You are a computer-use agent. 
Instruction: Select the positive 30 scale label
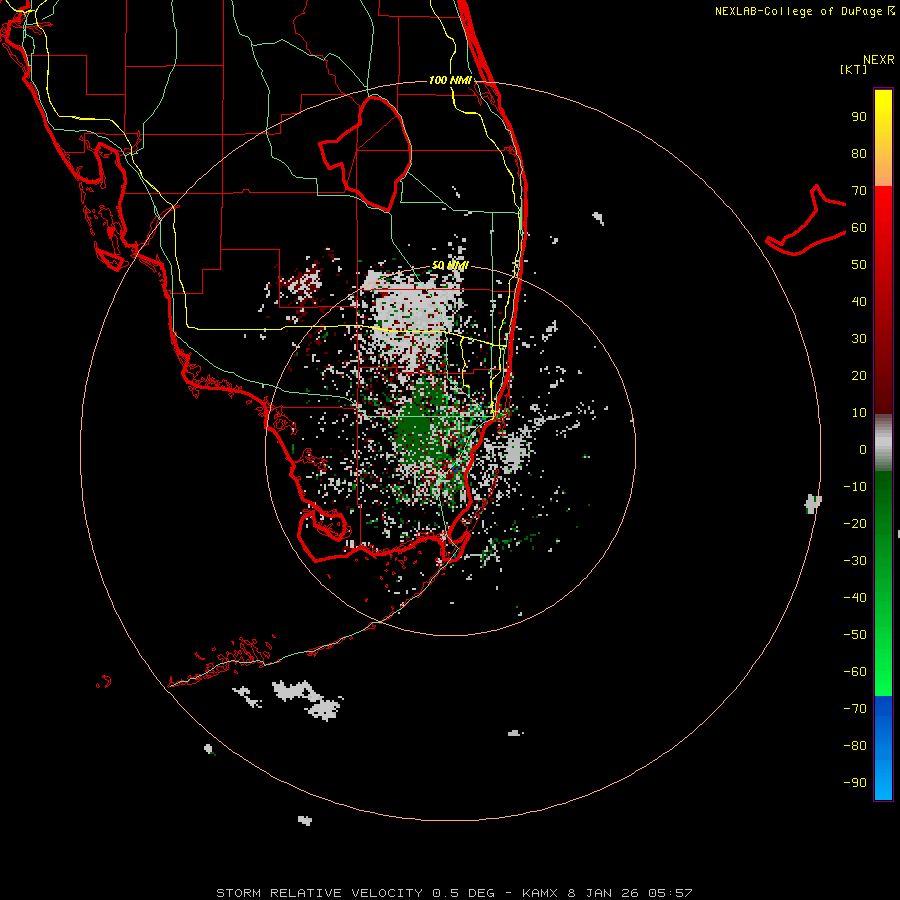coord(859,339)
